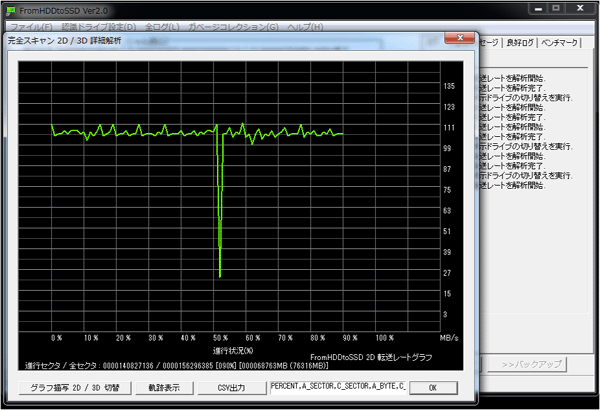The height and width of the screenshot is (410, 600).
Task: Click the 50 % axis label
Action: (x=221, y=338)
